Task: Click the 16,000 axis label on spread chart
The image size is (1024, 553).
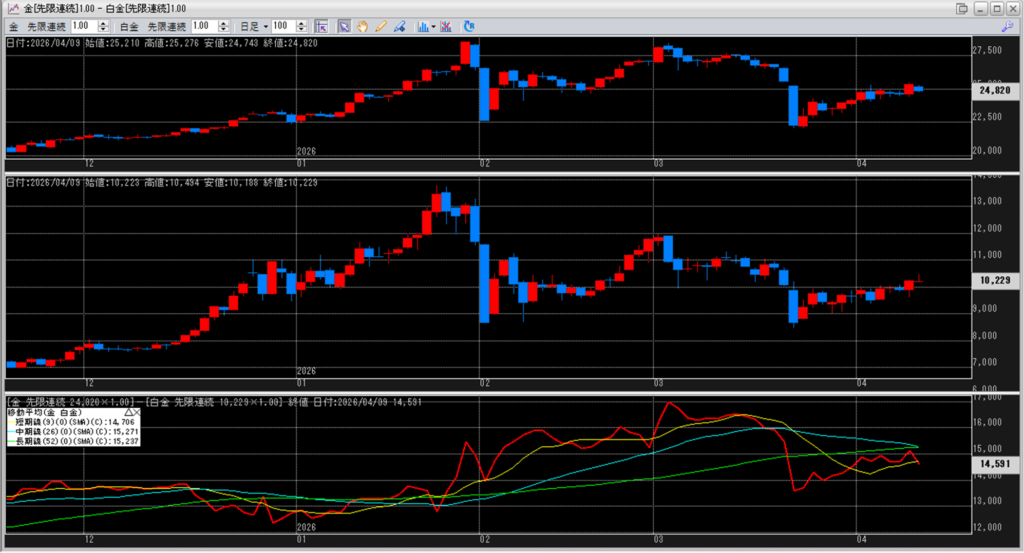Action: click(987, 422)
